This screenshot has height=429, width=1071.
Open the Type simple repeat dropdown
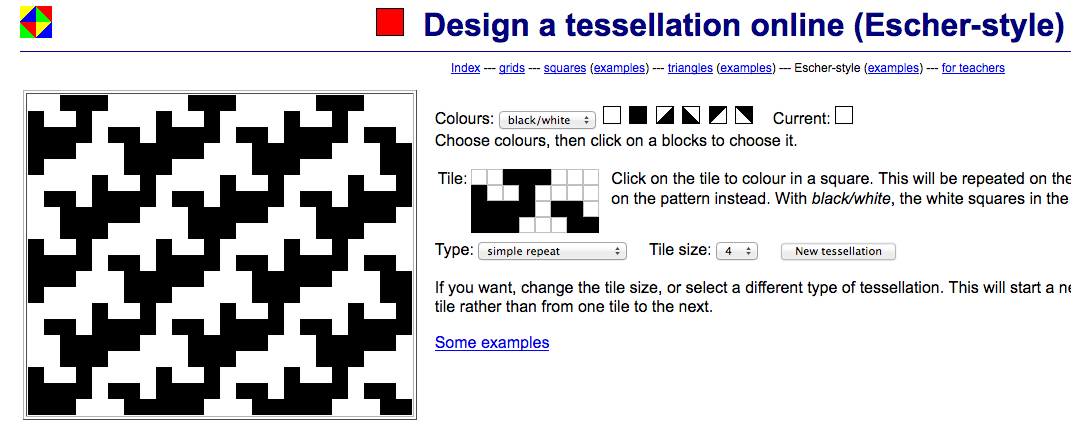click(552, 251)
